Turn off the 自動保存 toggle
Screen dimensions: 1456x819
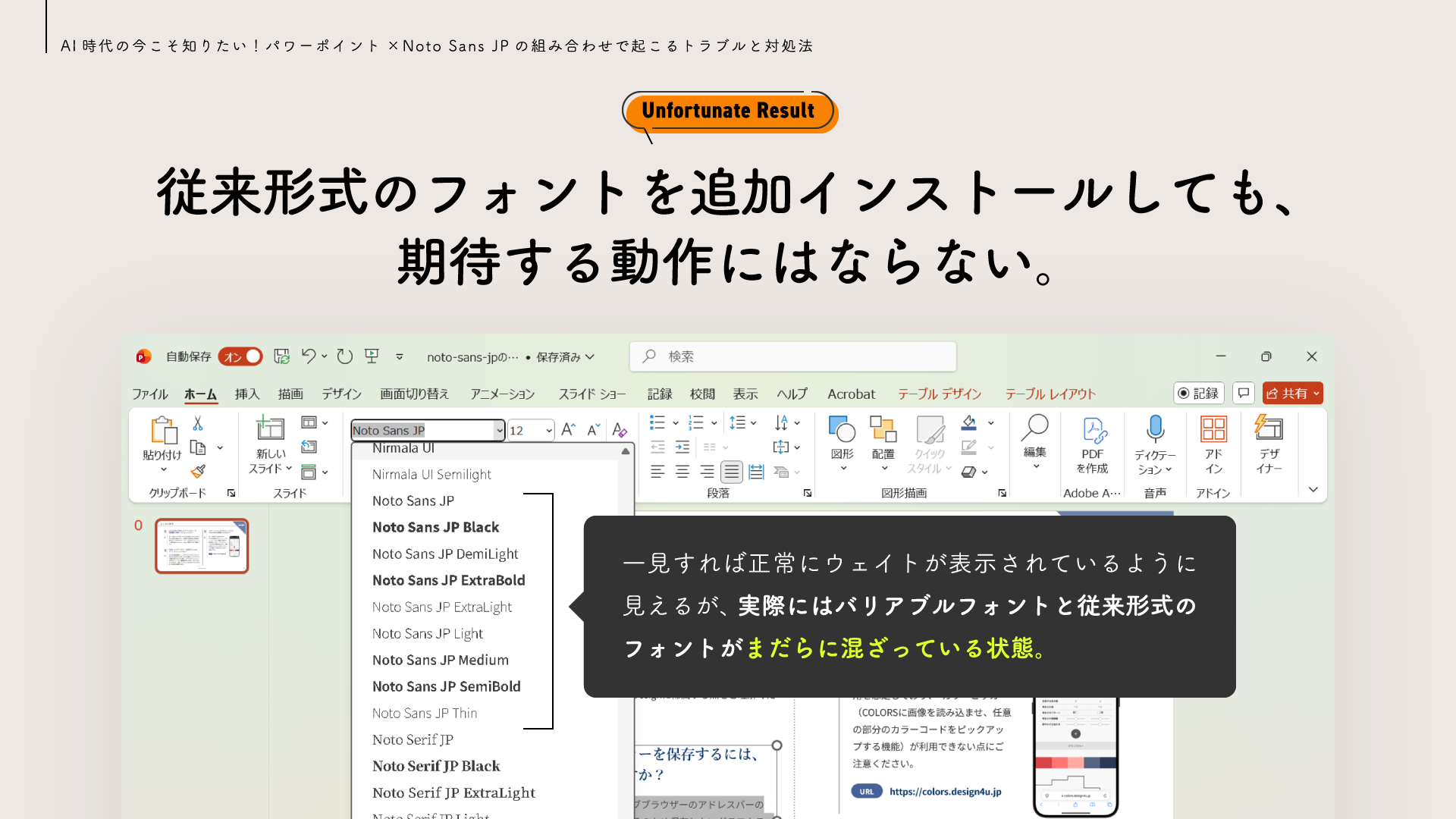tap(240, 356)
